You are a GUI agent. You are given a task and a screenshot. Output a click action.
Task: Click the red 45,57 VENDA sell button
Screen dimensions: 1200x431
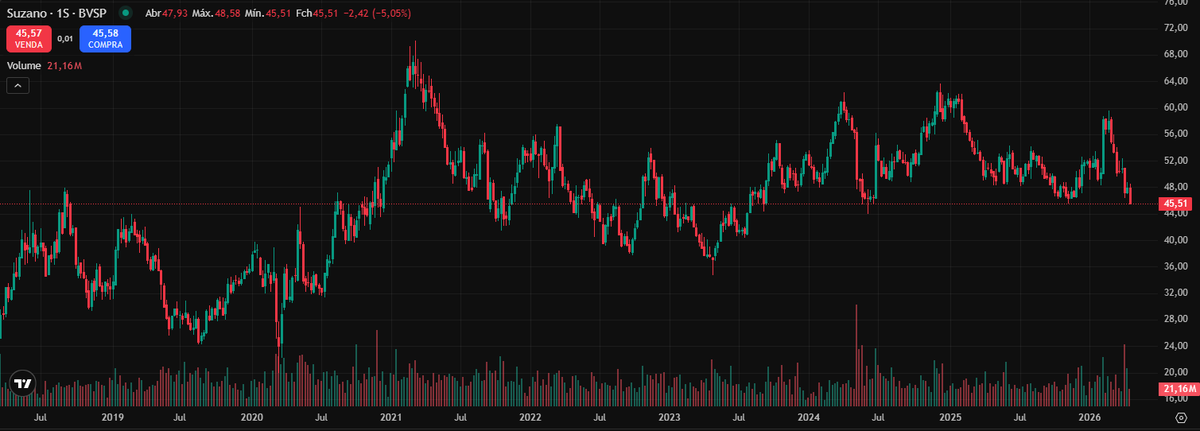click(x=30, y=39)
